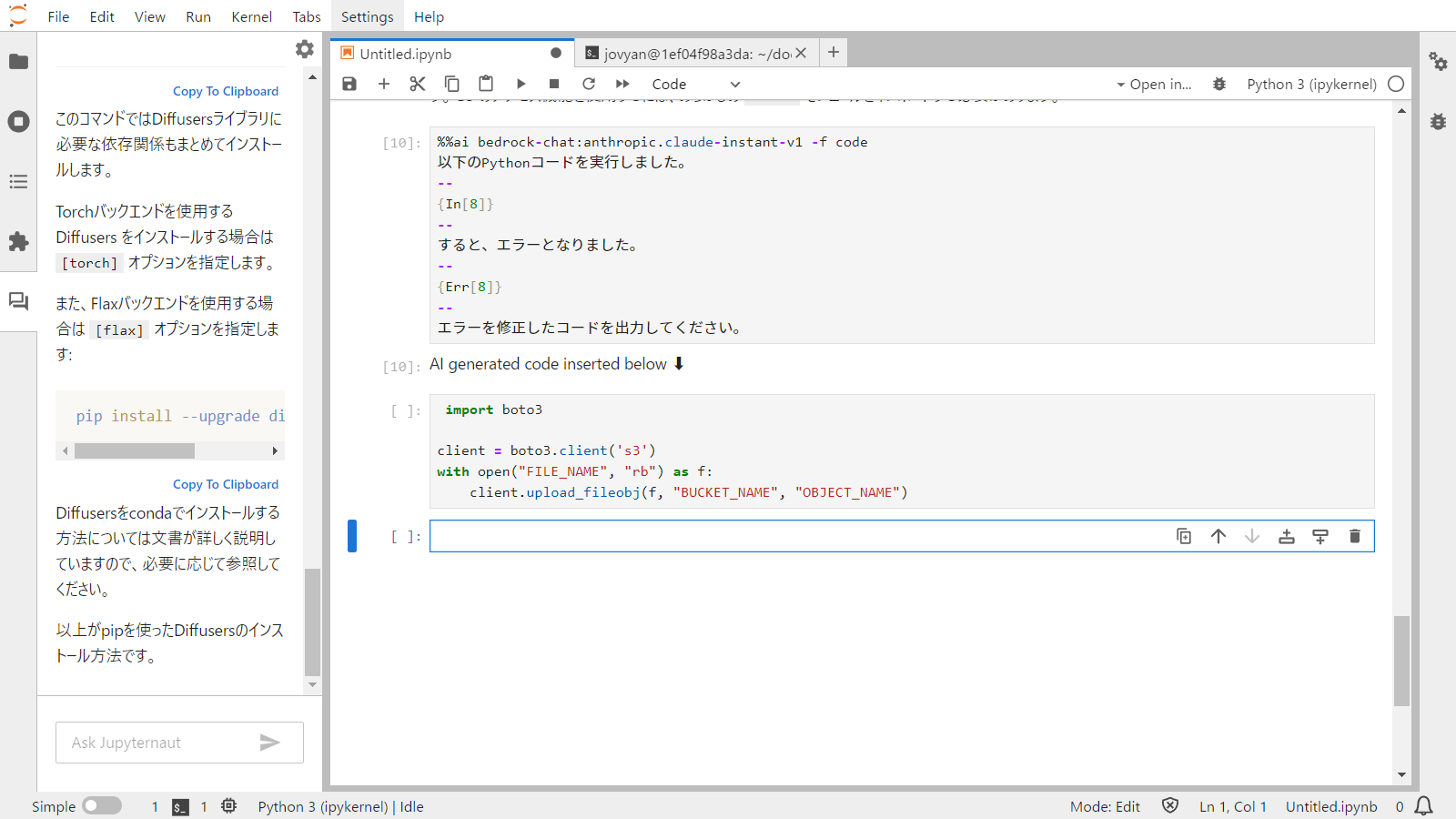Open the Jupyternaut chat sidebar panel
1456x819 pixels.
pyautogui.click(x=18, y=301)
